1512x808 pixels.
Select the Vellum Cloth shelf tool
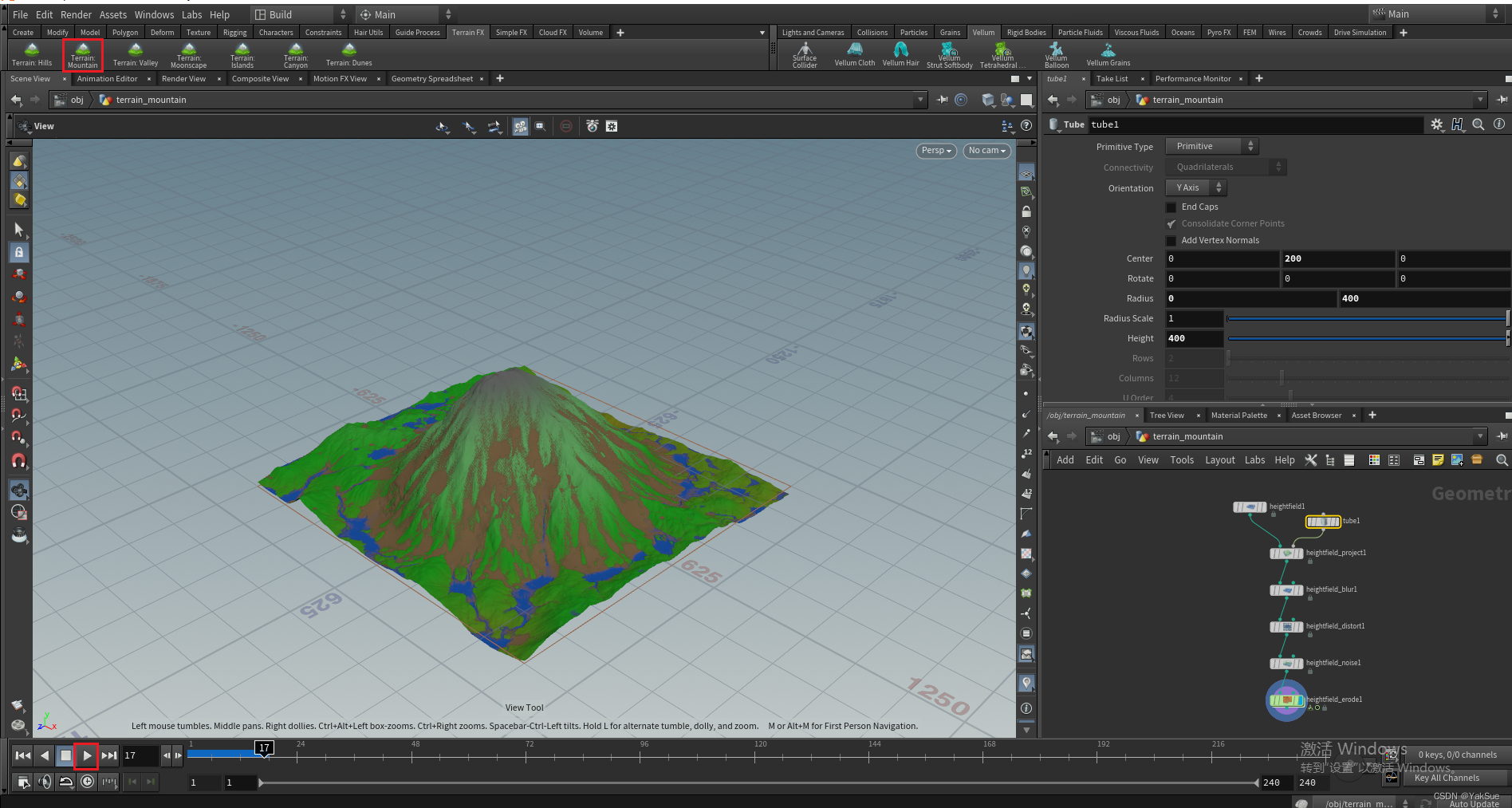[x=854, y=55]
